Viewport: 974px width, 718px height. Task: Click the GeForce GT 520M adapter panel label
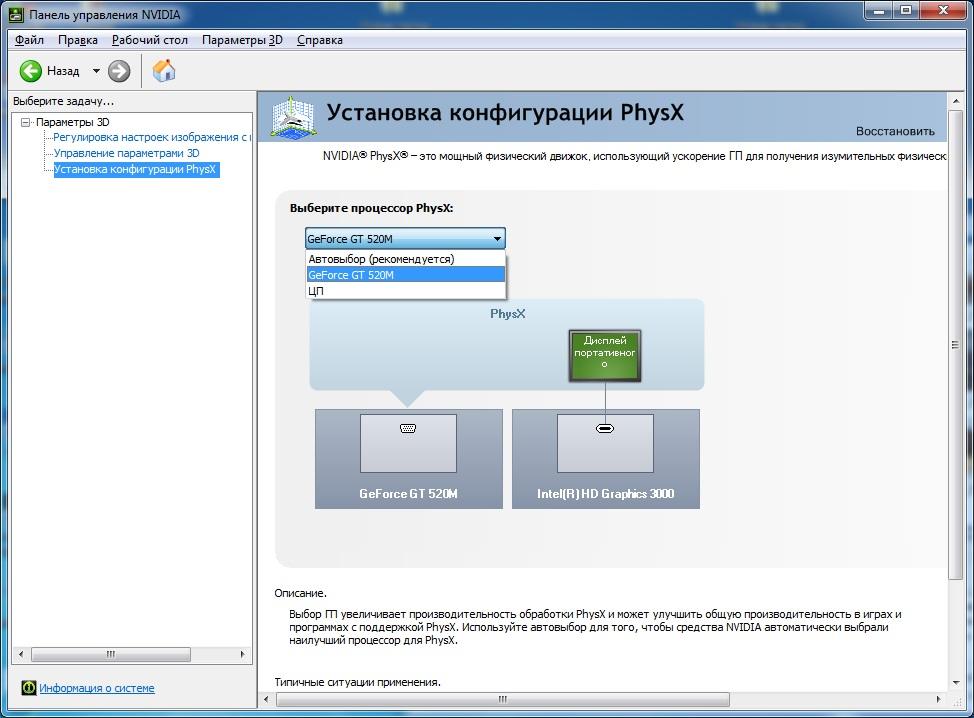click(x=408, y=494)
